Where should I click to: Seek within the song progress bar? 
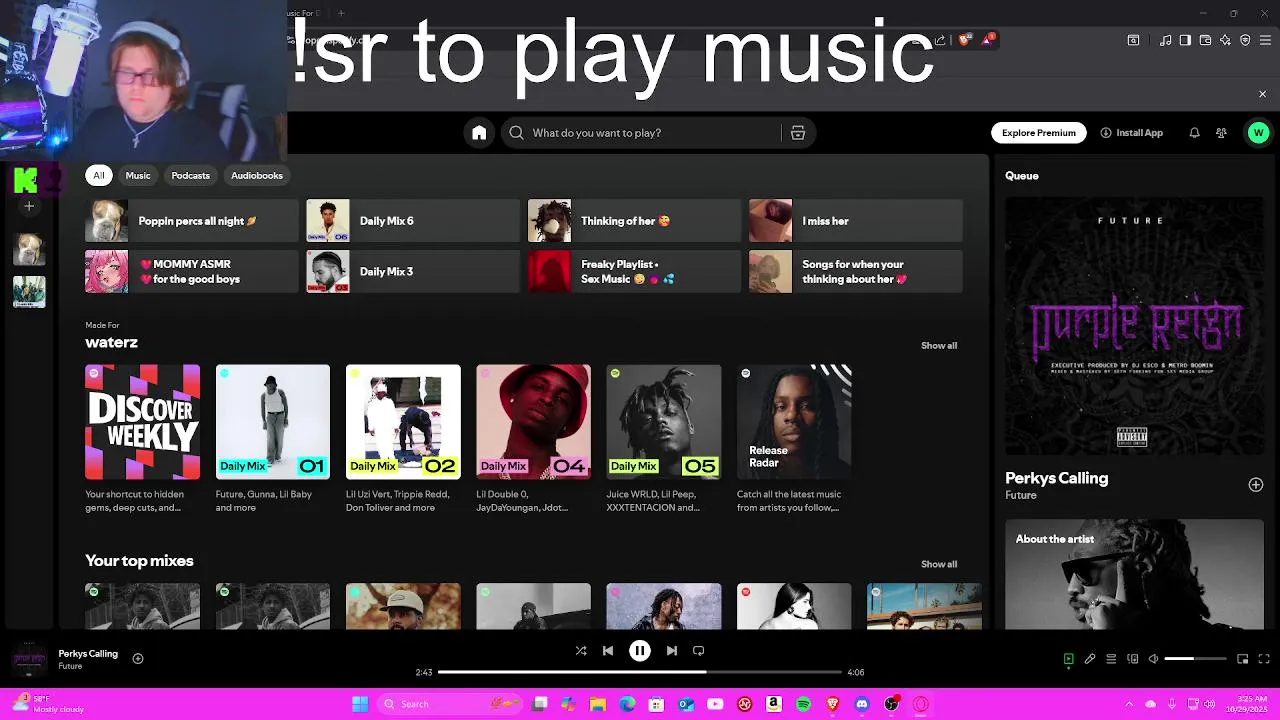640,672
